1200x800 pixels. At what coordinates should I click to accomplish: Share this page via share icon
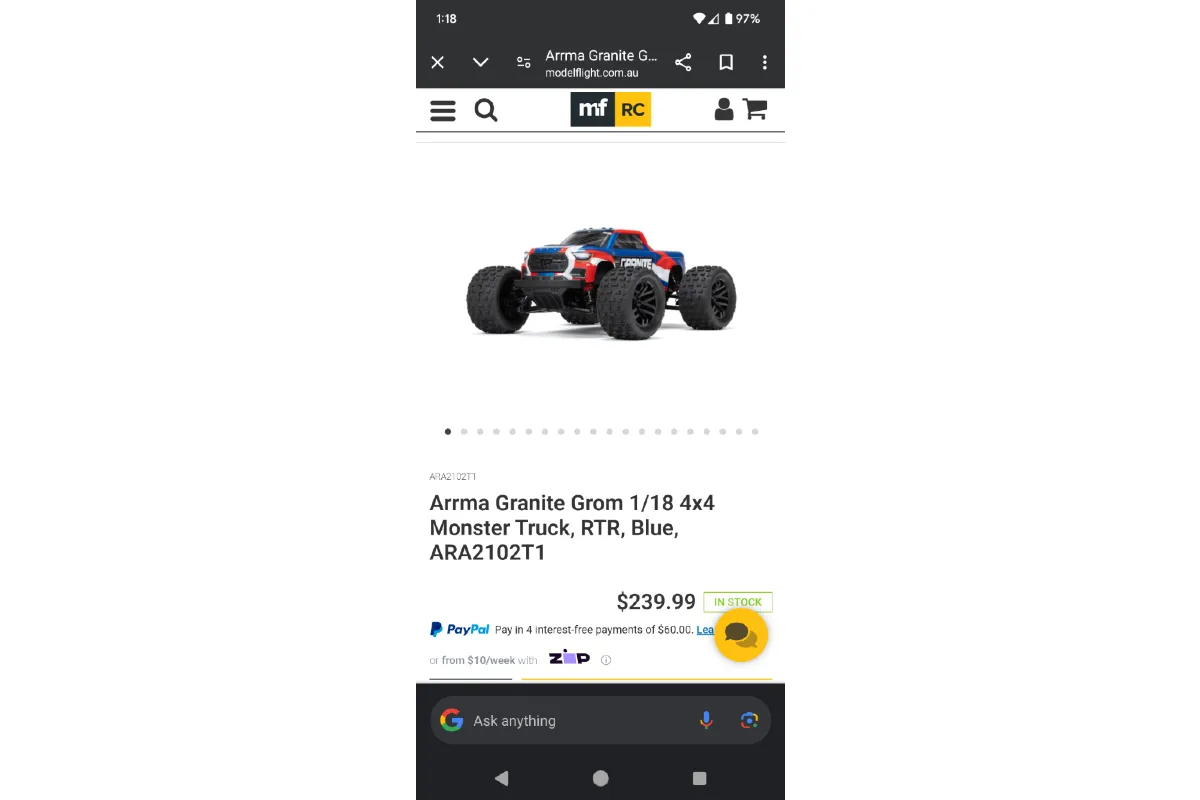(683, 62)
